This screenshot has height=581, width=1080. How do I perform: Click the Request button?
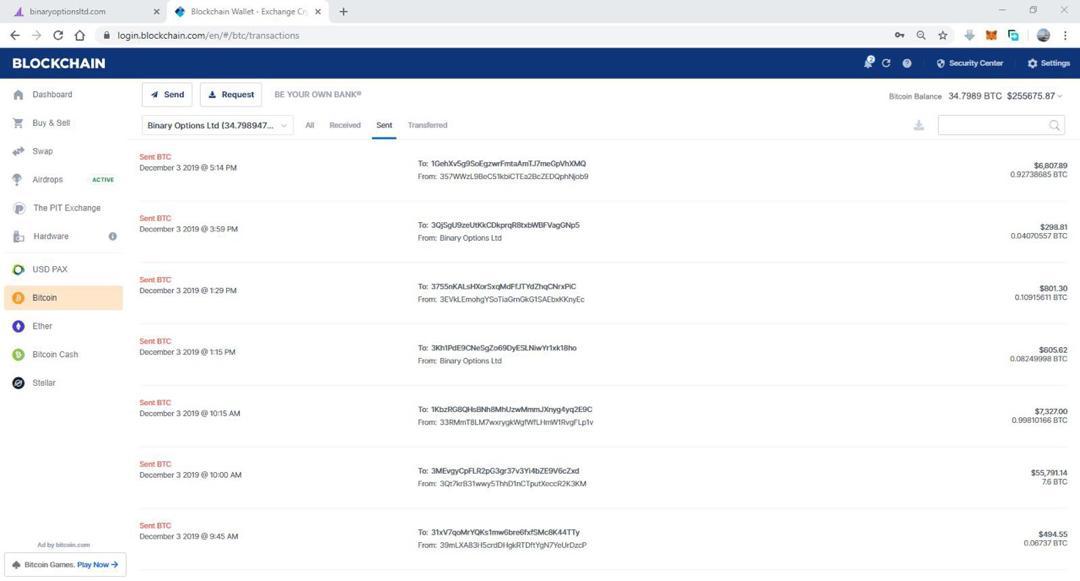click(x=231, y=94)
